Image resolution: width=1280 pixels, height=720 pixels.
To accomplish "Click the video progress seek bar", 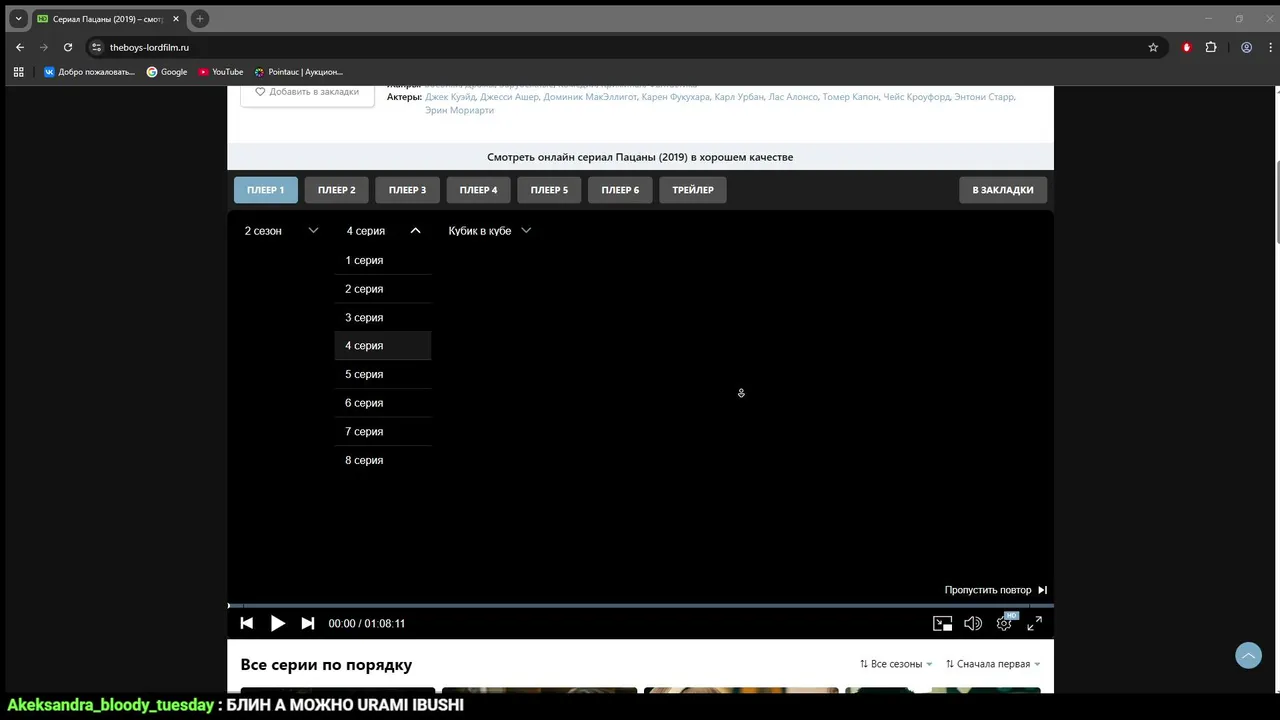I will 640,605.
